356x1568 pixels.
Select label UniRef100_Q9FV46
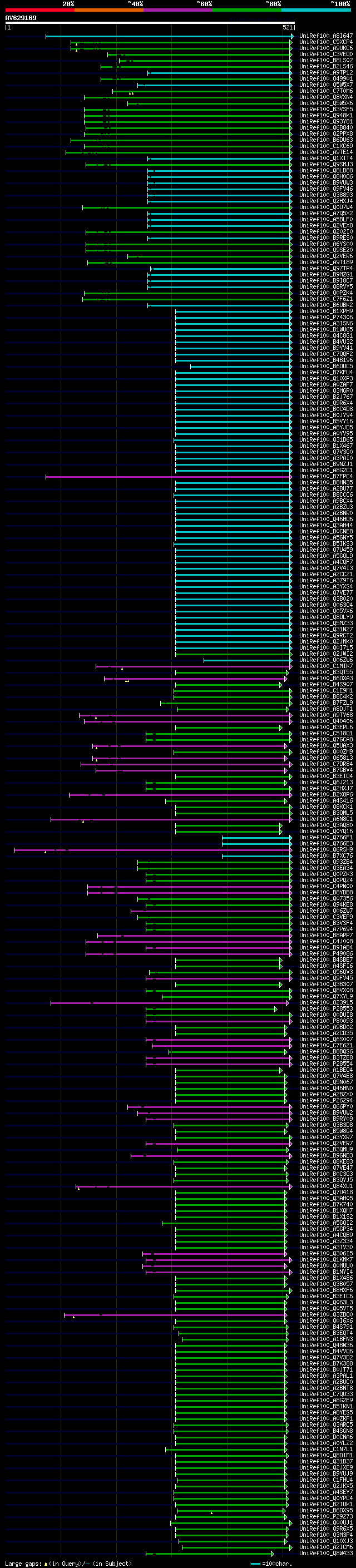coord(325,189)
